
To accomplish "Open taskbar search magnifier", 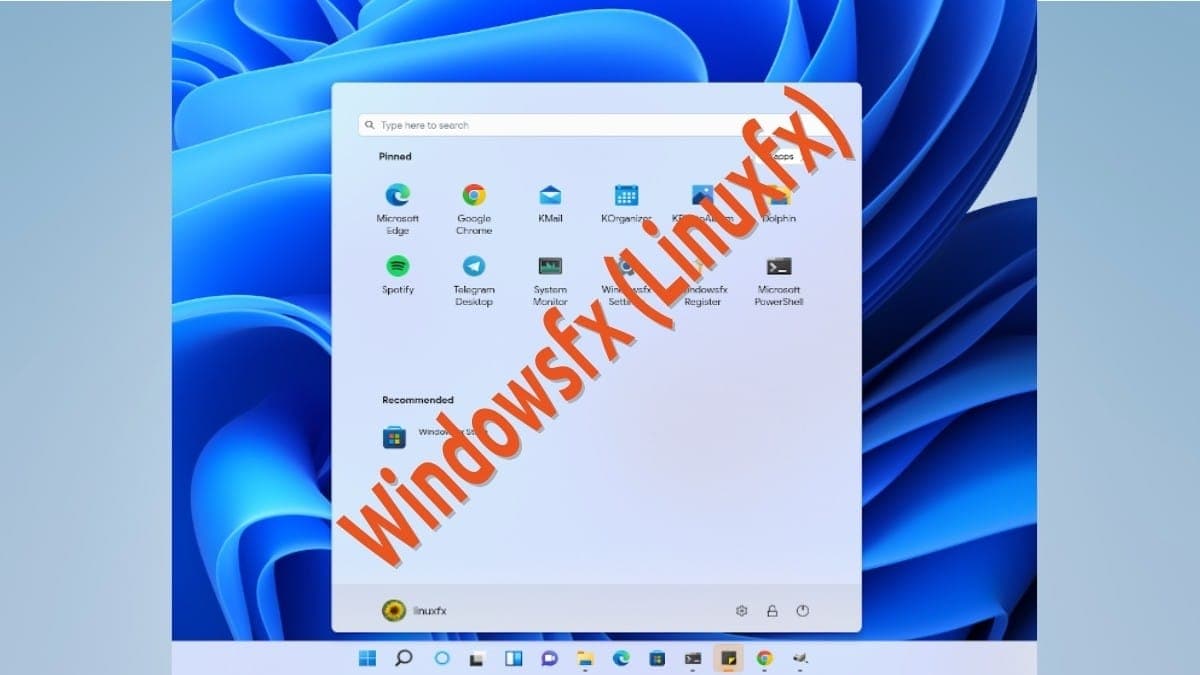I will 404,658.
